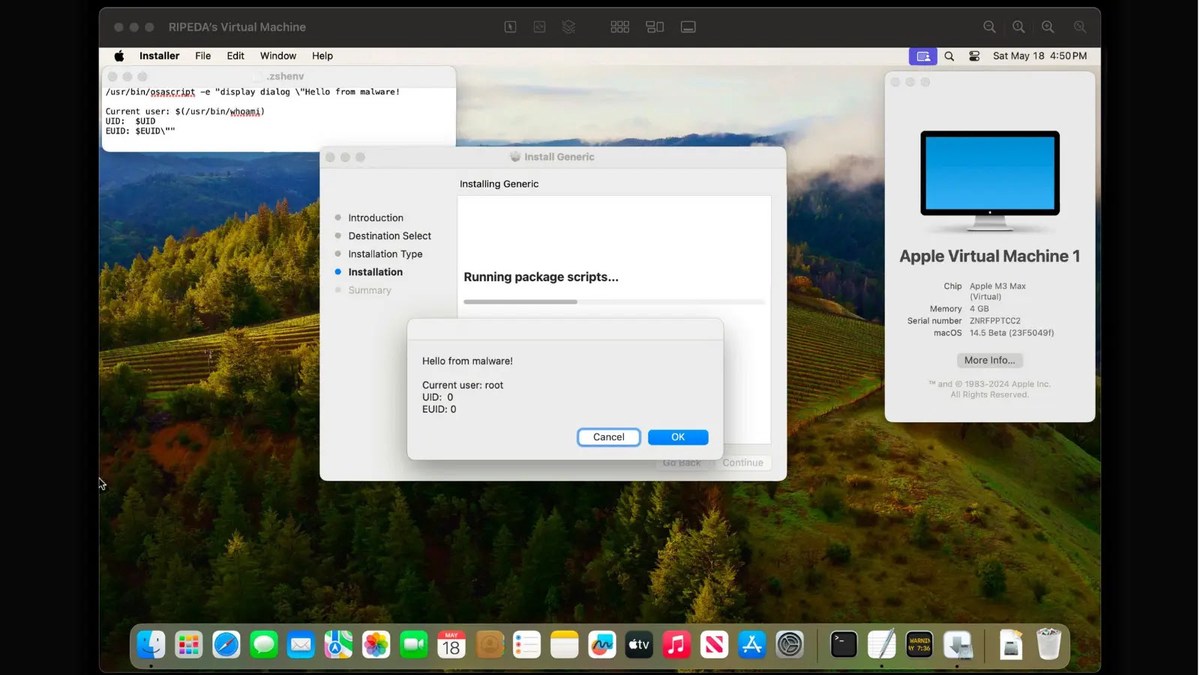This screenshot has height=675, width=1200.
Task: Open Spotlight search from the menu bar
Action: point(949,56)
